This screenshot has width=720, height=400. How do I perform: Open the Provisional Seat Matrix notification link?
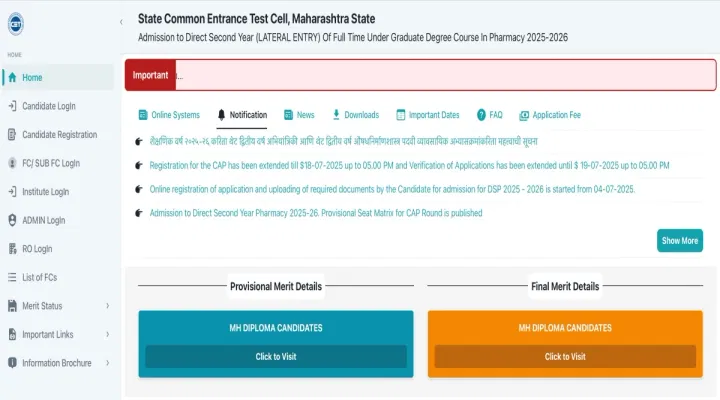[x=315, y=213]
